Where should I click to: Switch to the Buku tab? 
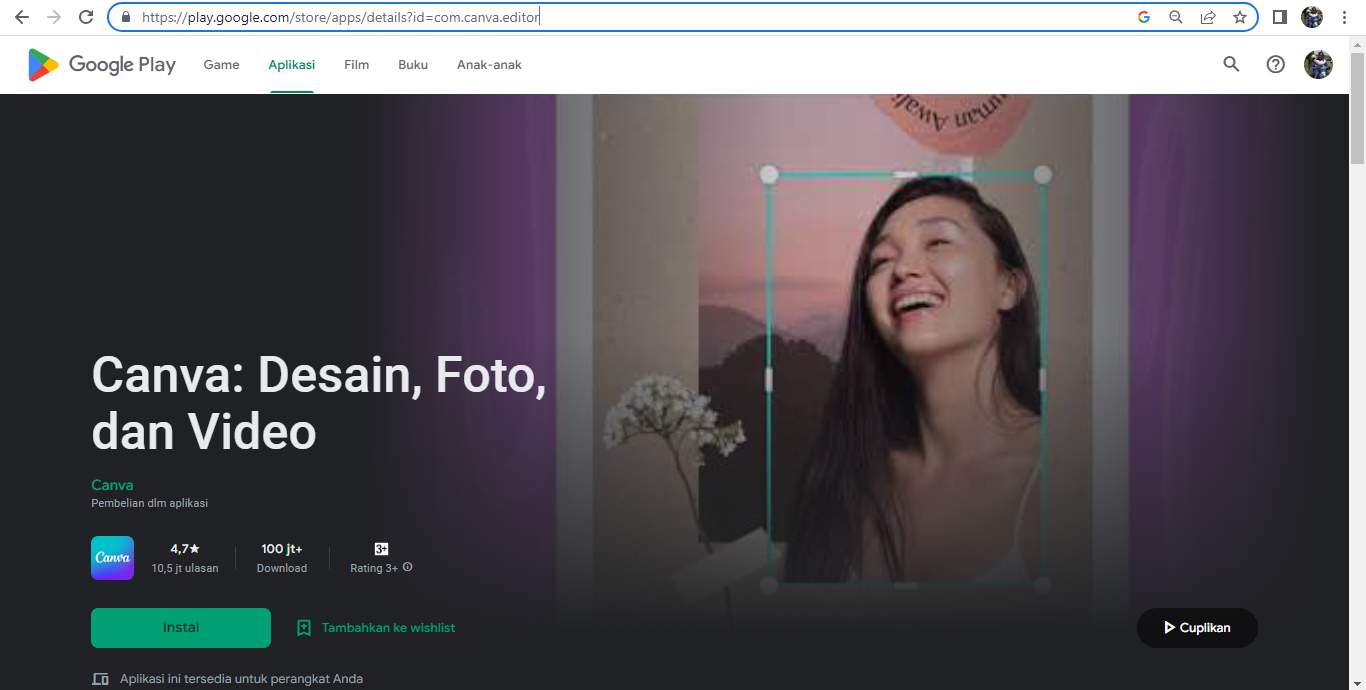point(413,65)
